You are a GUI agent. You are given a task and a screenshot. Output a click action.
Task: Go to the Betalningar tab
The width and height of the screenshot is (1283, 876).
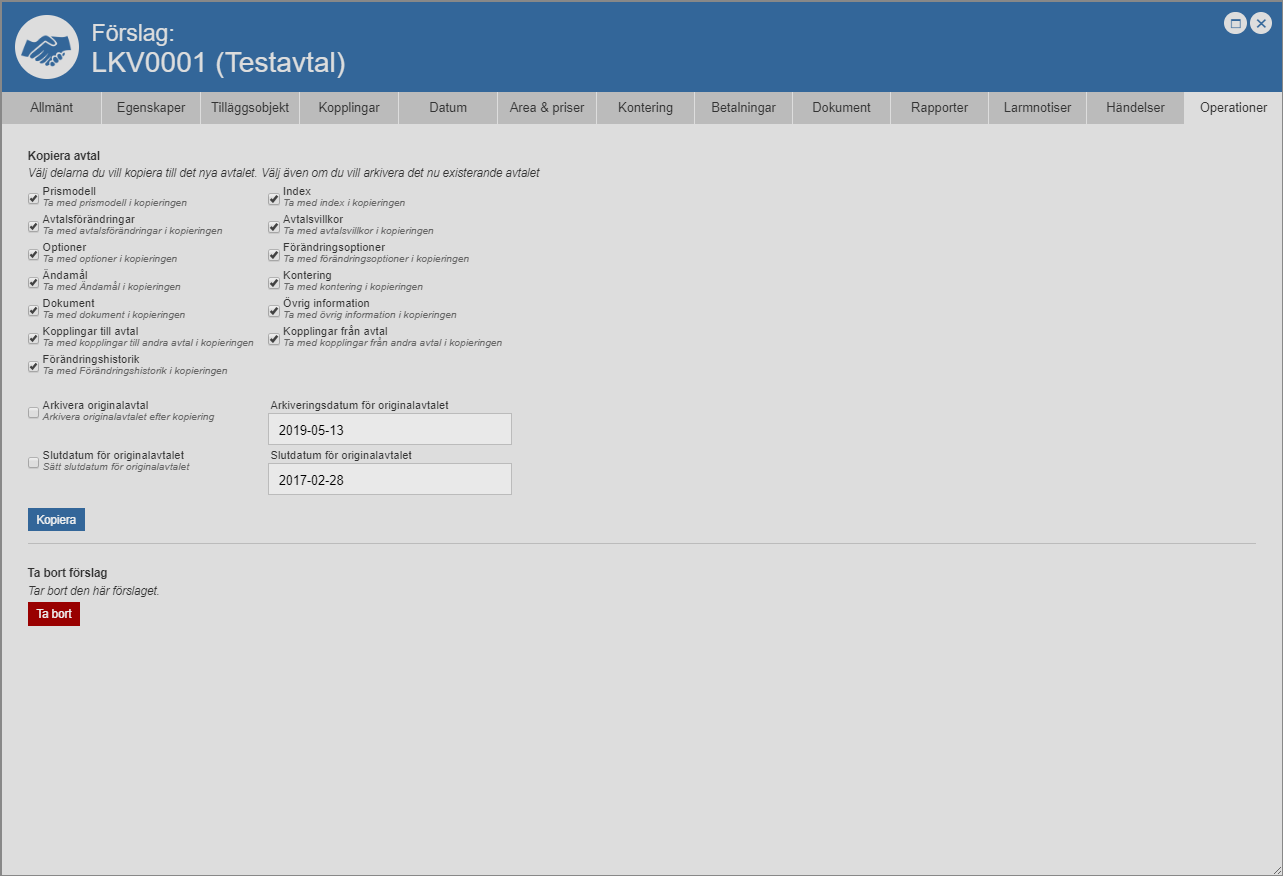tap(743, 108)
